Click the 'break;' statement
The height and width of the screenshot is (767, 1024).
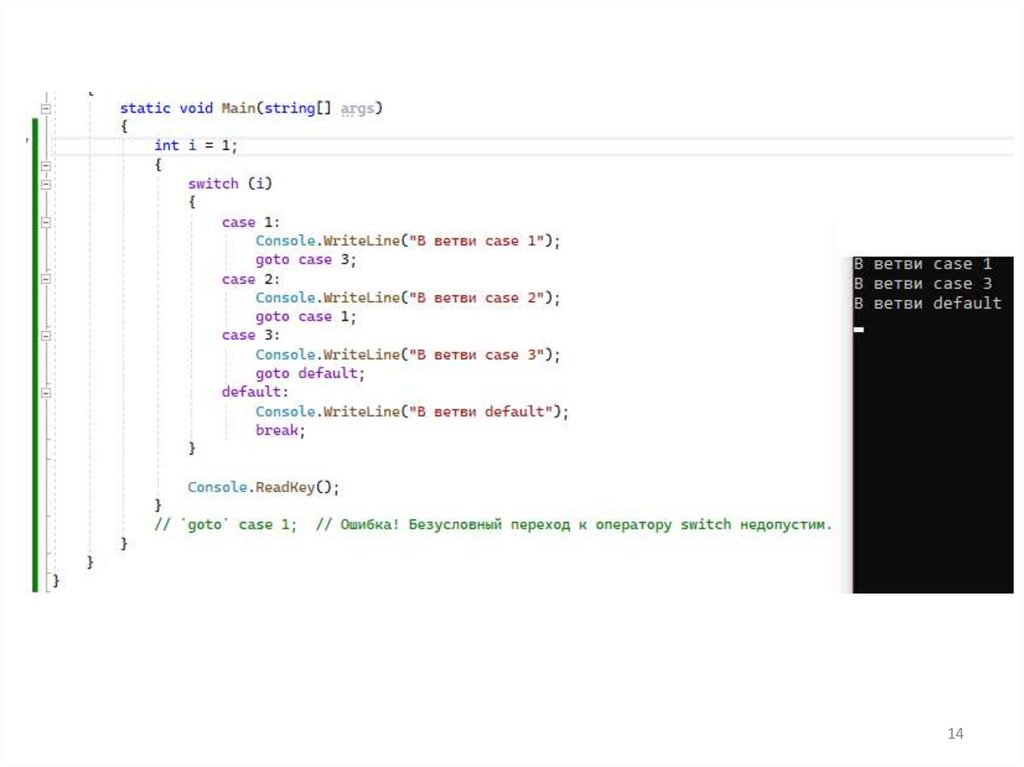point(280,430)
